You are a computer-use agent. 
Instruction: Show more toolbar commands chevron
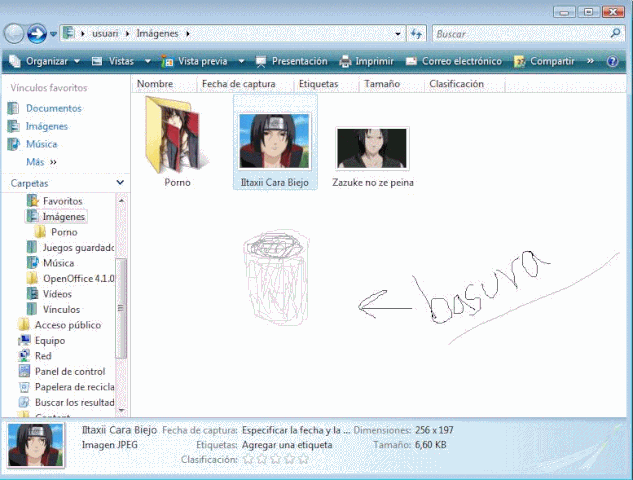591,61
